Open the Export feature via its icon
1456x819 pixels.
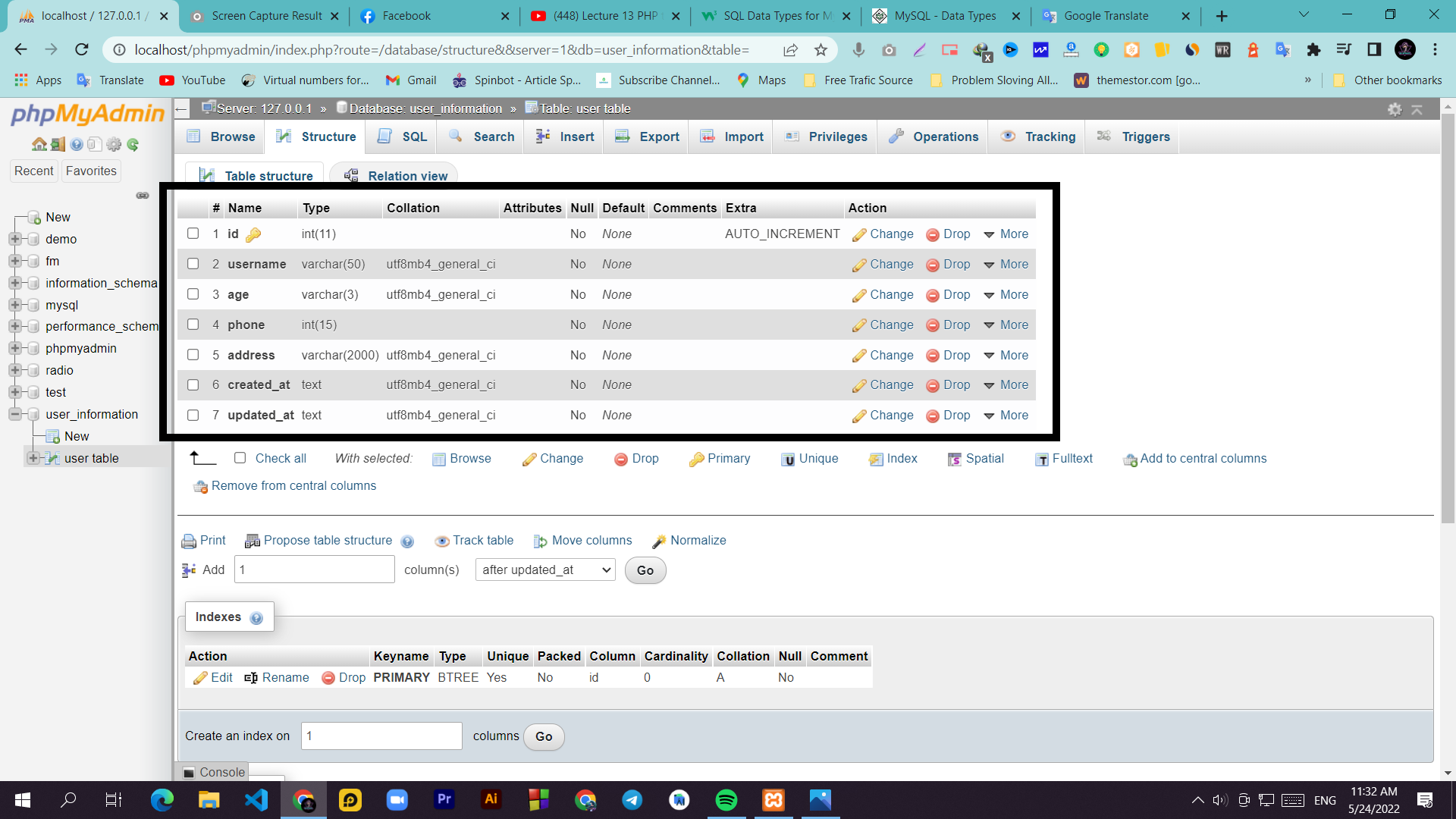pyautogui.click(x=623, y=136)
